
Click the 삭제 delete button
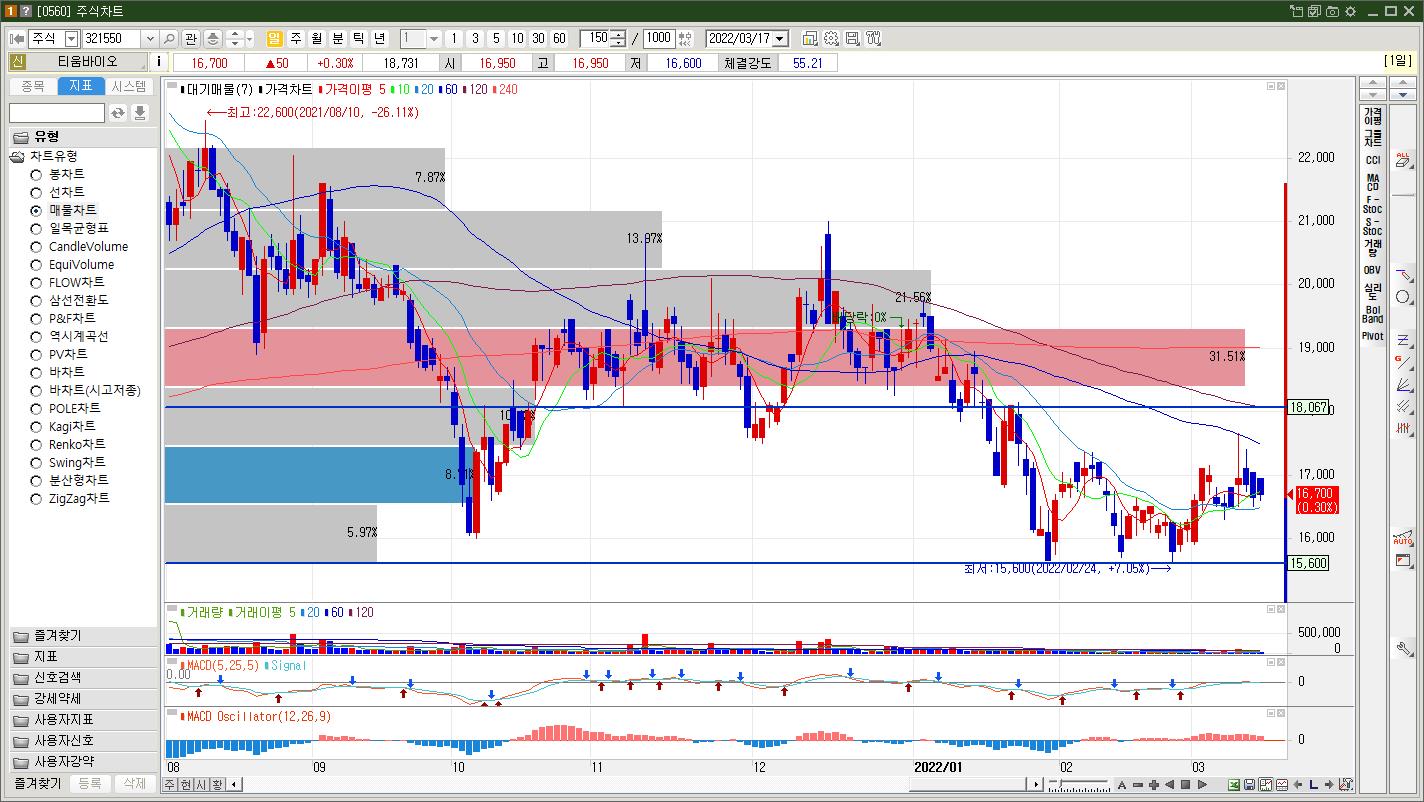[135, 784]
